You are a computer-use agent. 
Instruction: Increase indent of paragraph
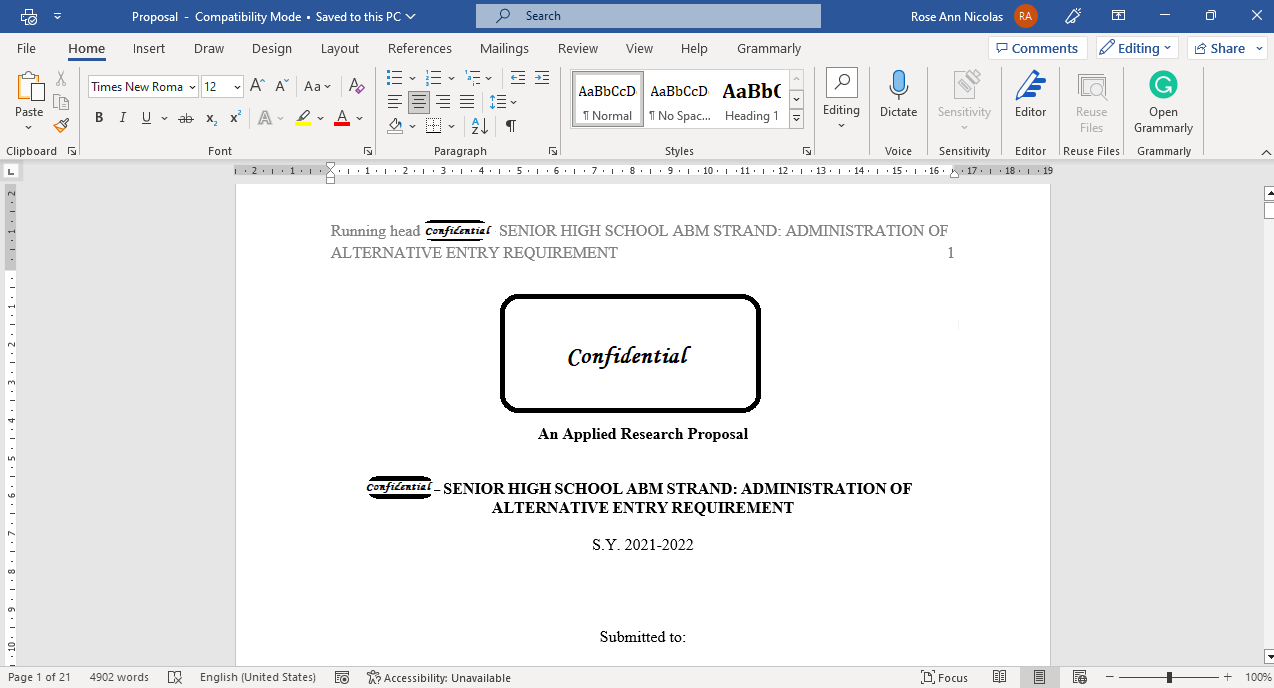coord(541,78)
